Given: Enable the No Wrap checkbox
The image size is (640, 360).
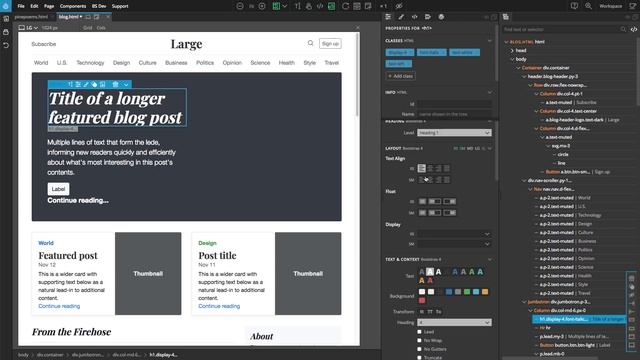Looking at the screenshot, I should [419, 340].
